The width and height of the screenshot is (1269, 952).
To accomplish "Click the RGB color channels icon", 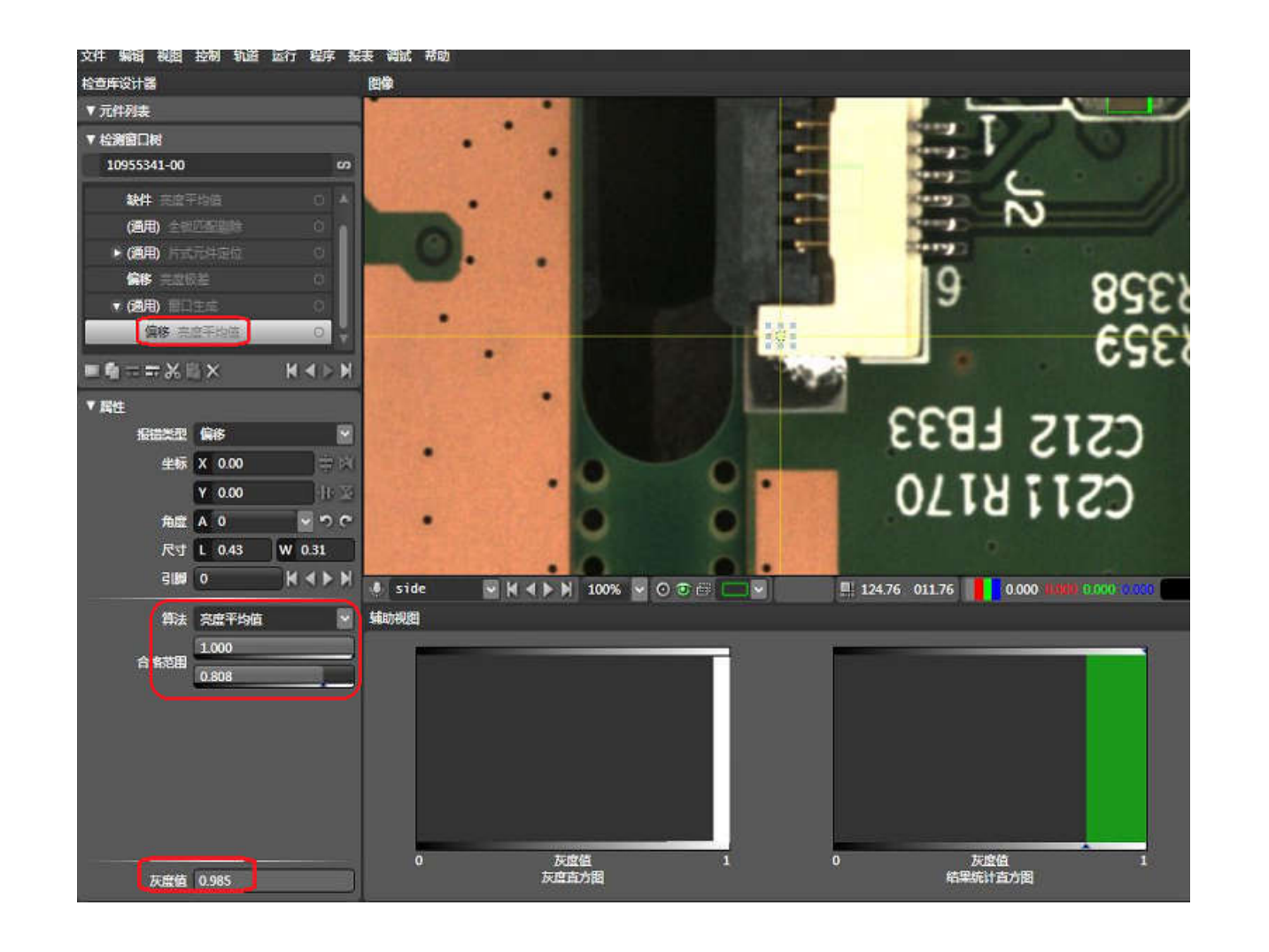I will 987,589.
